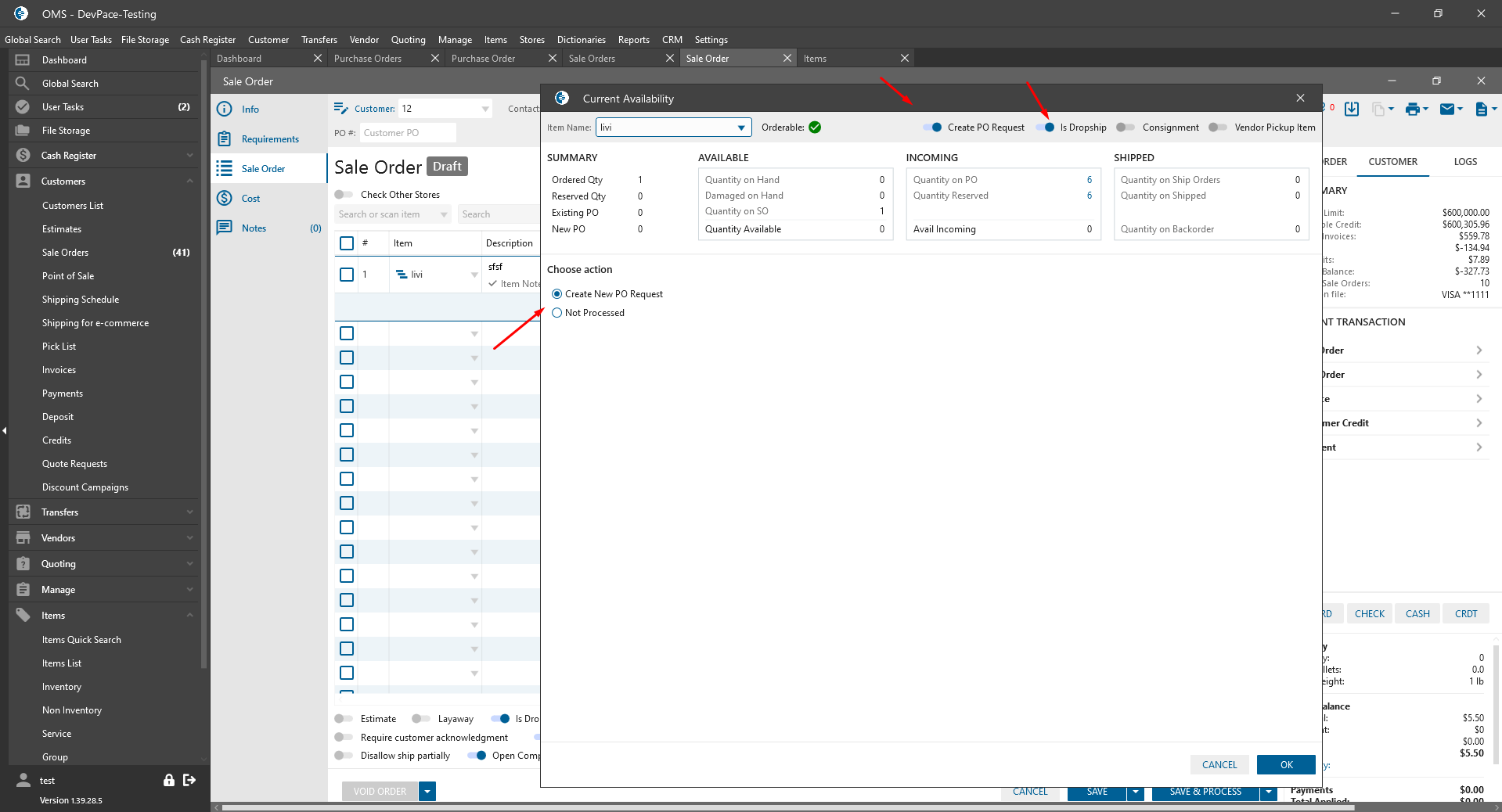Click the email envelope icon in toolbar
This screenshot has width=1502, height=812.
tap(1447, 109)
